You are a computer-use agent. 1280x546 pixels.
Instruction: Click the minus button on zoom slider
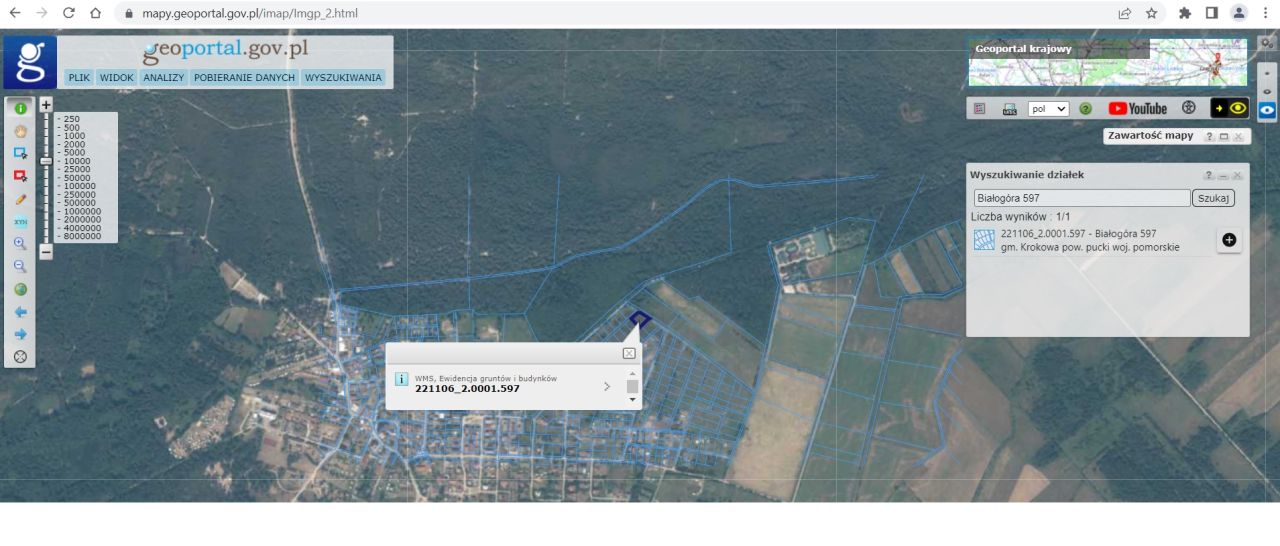coord(46,252)
